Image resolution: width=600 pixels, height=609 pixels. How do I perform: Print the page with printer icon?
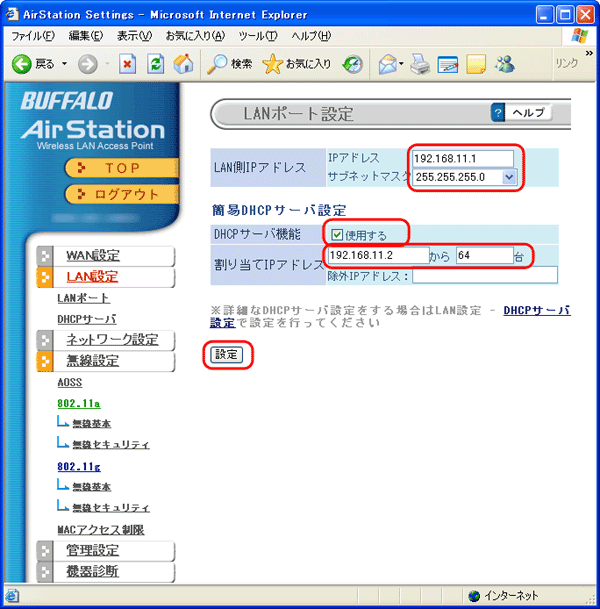(x=420, y=64)
